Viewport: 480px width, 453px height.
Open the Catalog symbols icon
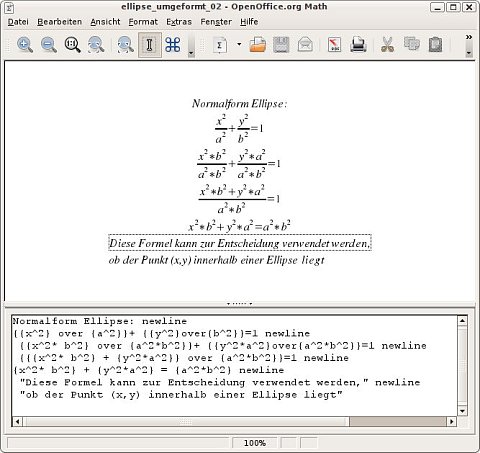(x=173, y=45)
